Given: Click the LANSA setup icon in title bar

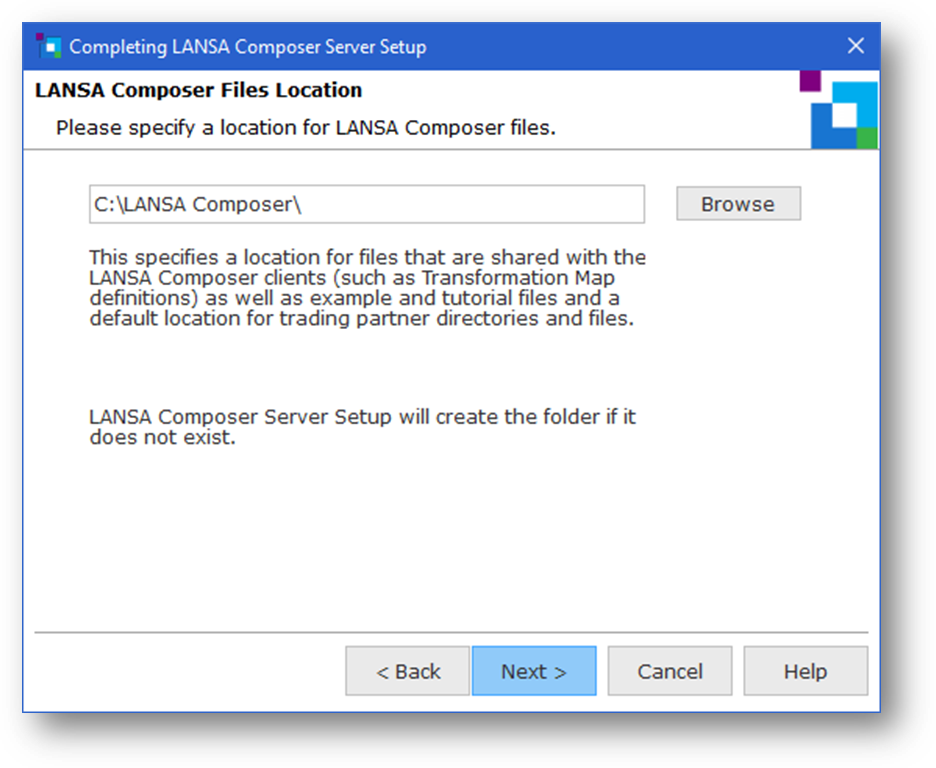Looking at the screenshot, I should [x=47, y=46].
